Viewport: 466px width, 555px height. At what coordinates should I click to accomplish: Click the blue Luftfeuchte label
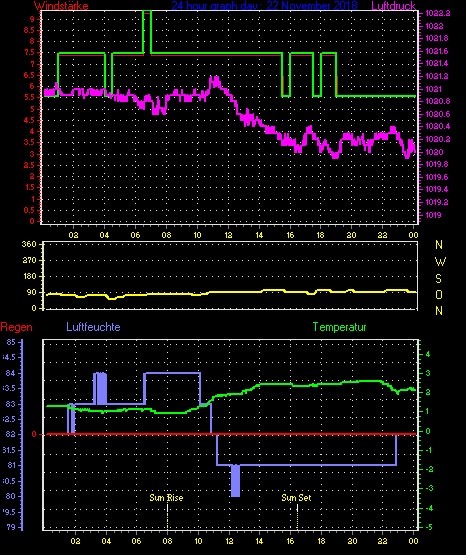pos(93,327)
